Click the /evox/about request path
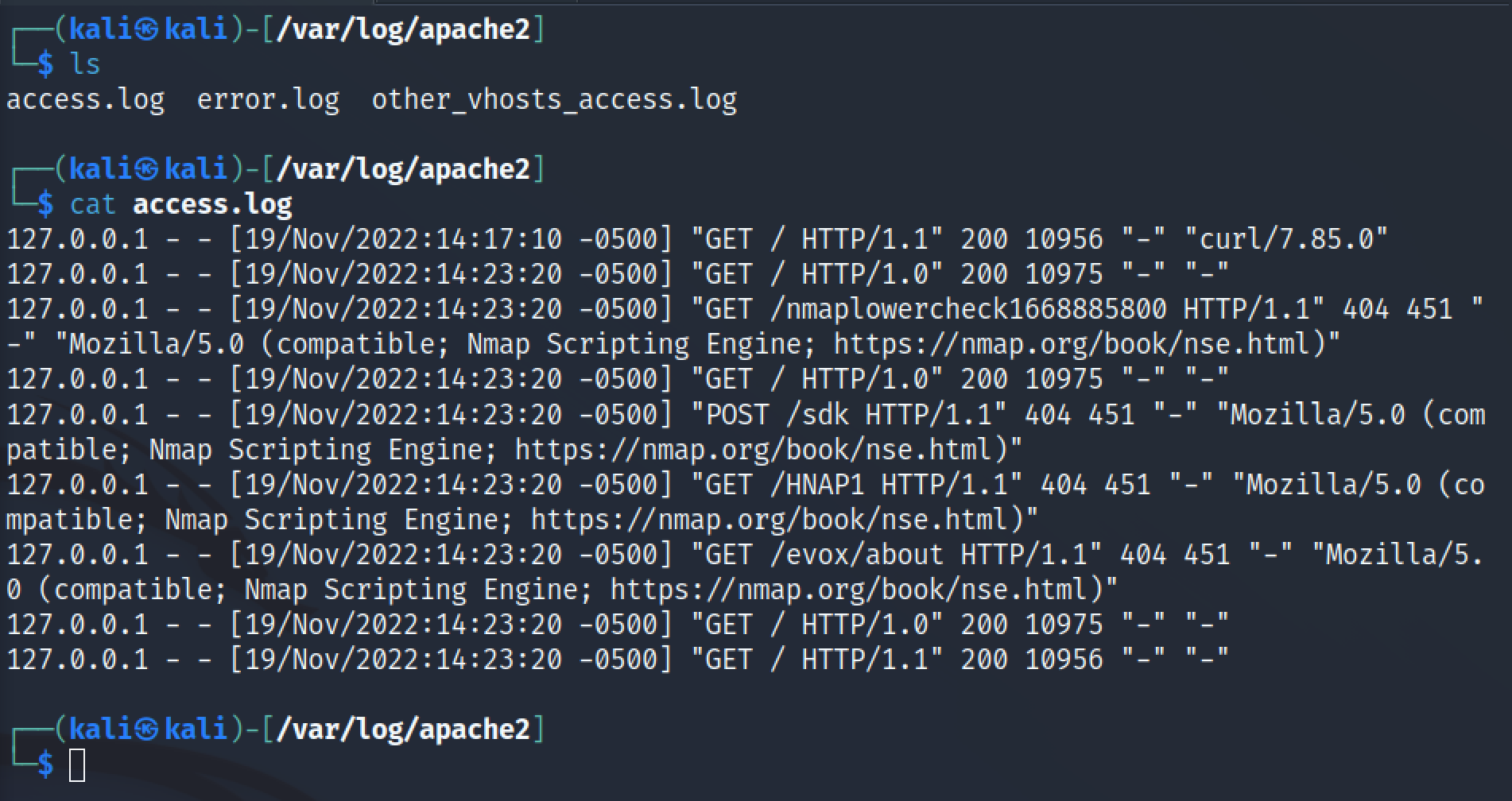The image size is (1512, 801). click(x=856, y=555)
